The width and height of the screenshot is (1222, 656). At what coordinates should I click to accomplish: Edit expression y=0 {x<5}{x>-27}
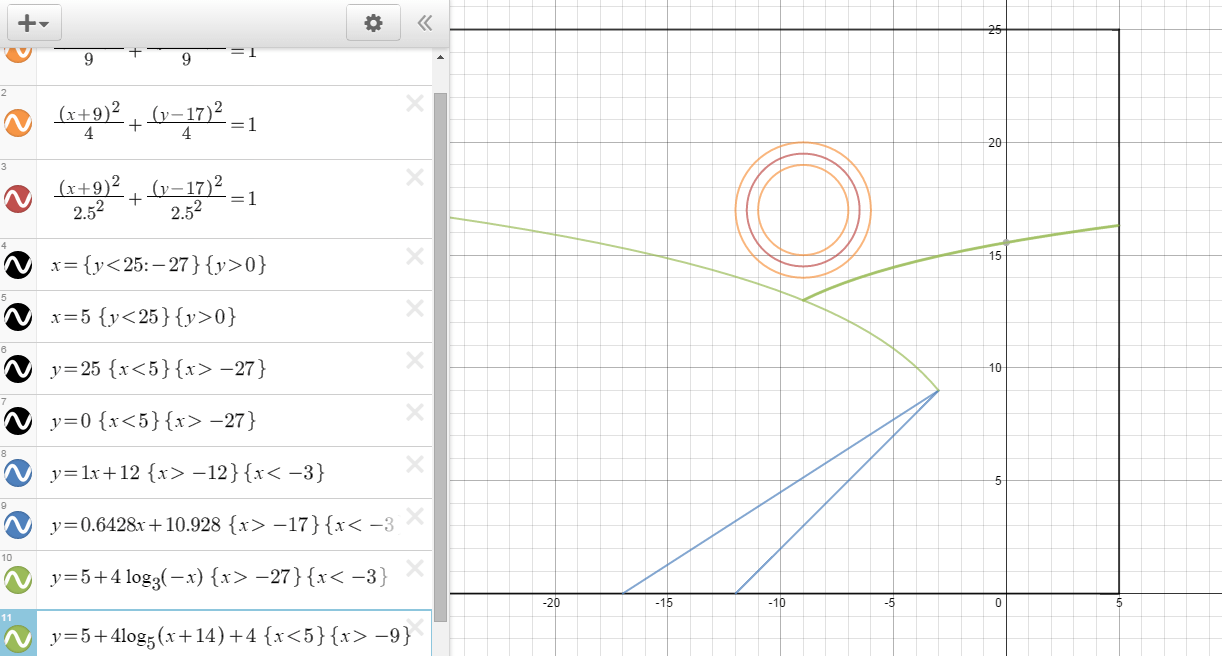tap(153, 421)
